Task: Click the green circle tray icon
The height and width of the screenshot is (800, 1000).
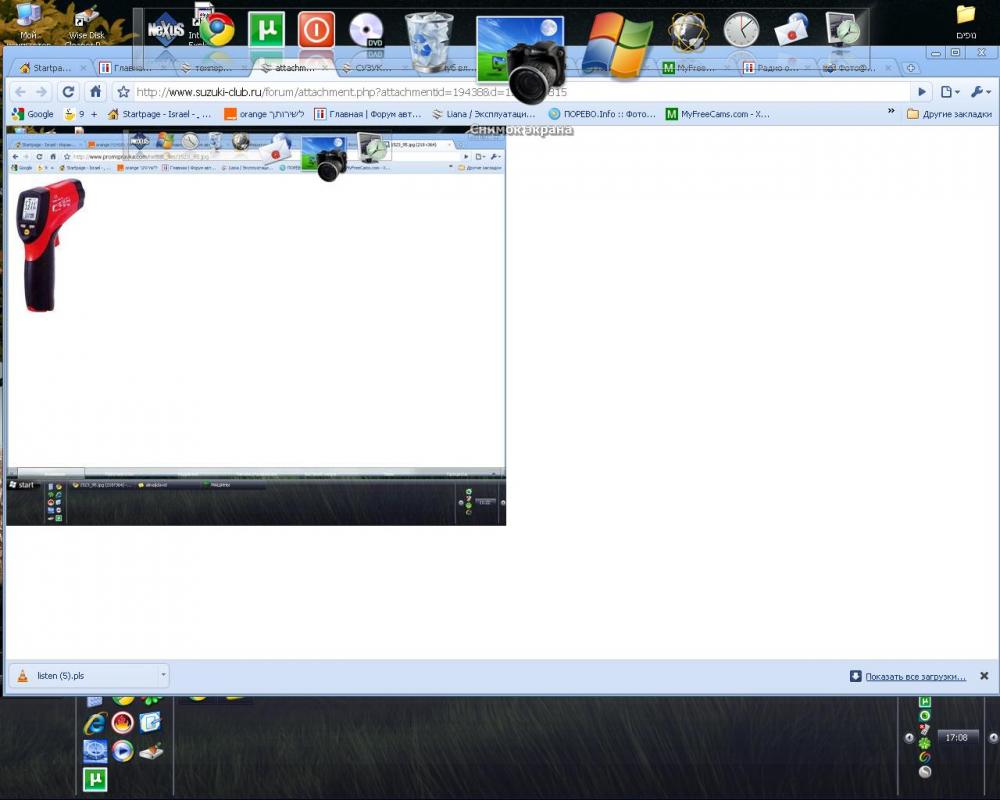Action: click(925, 715)
